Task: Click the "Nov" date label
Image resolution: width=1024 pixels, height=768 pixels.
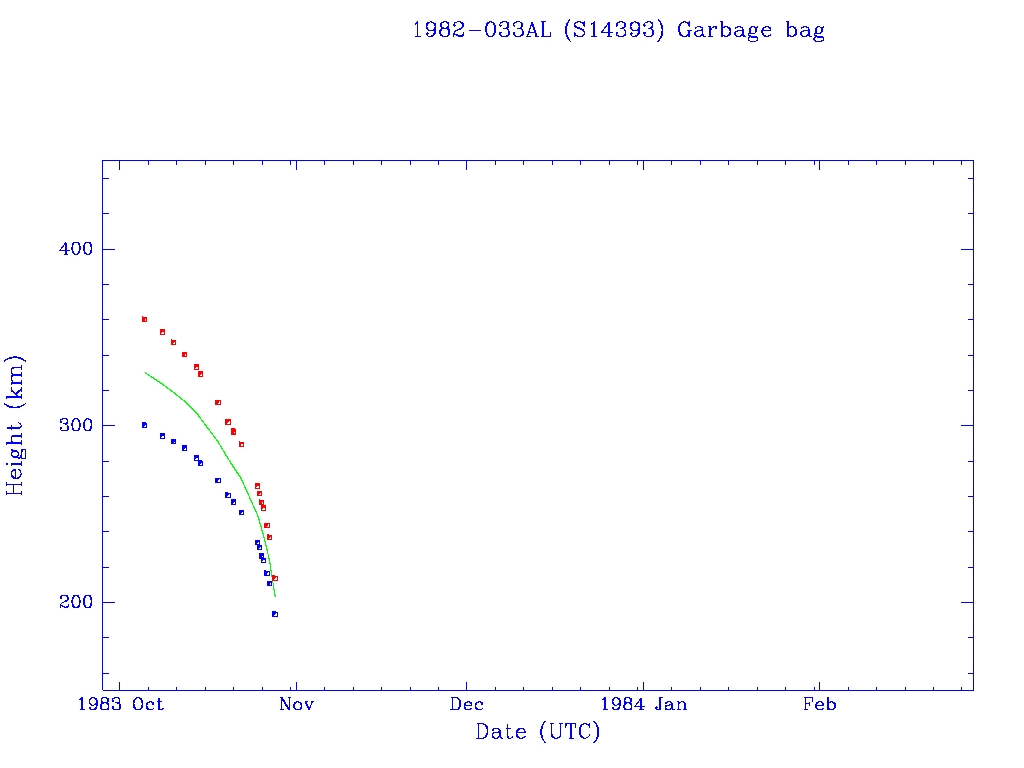Action: coord(298,704)
